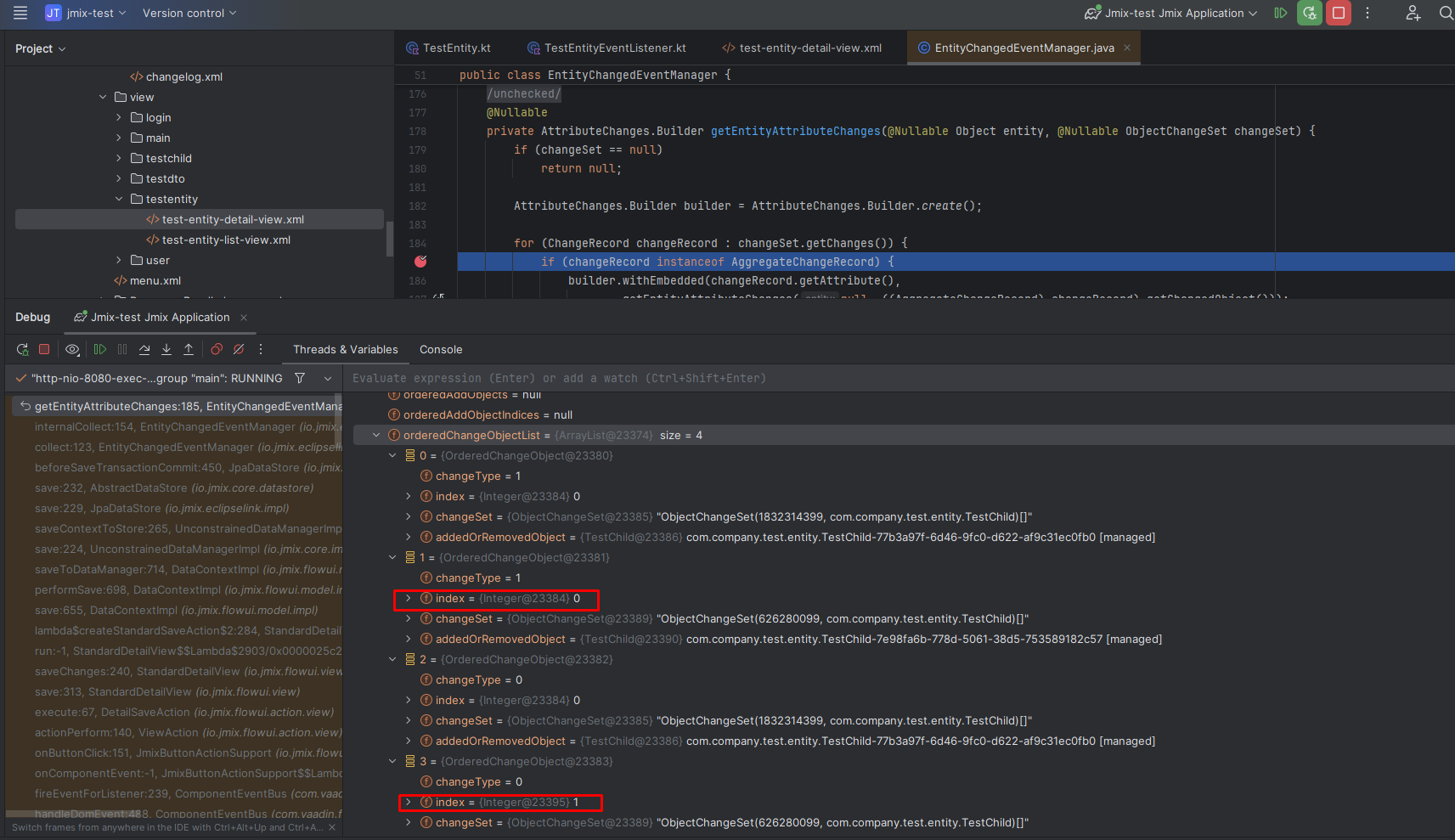Expand the user folder

(x=119, y=260)
